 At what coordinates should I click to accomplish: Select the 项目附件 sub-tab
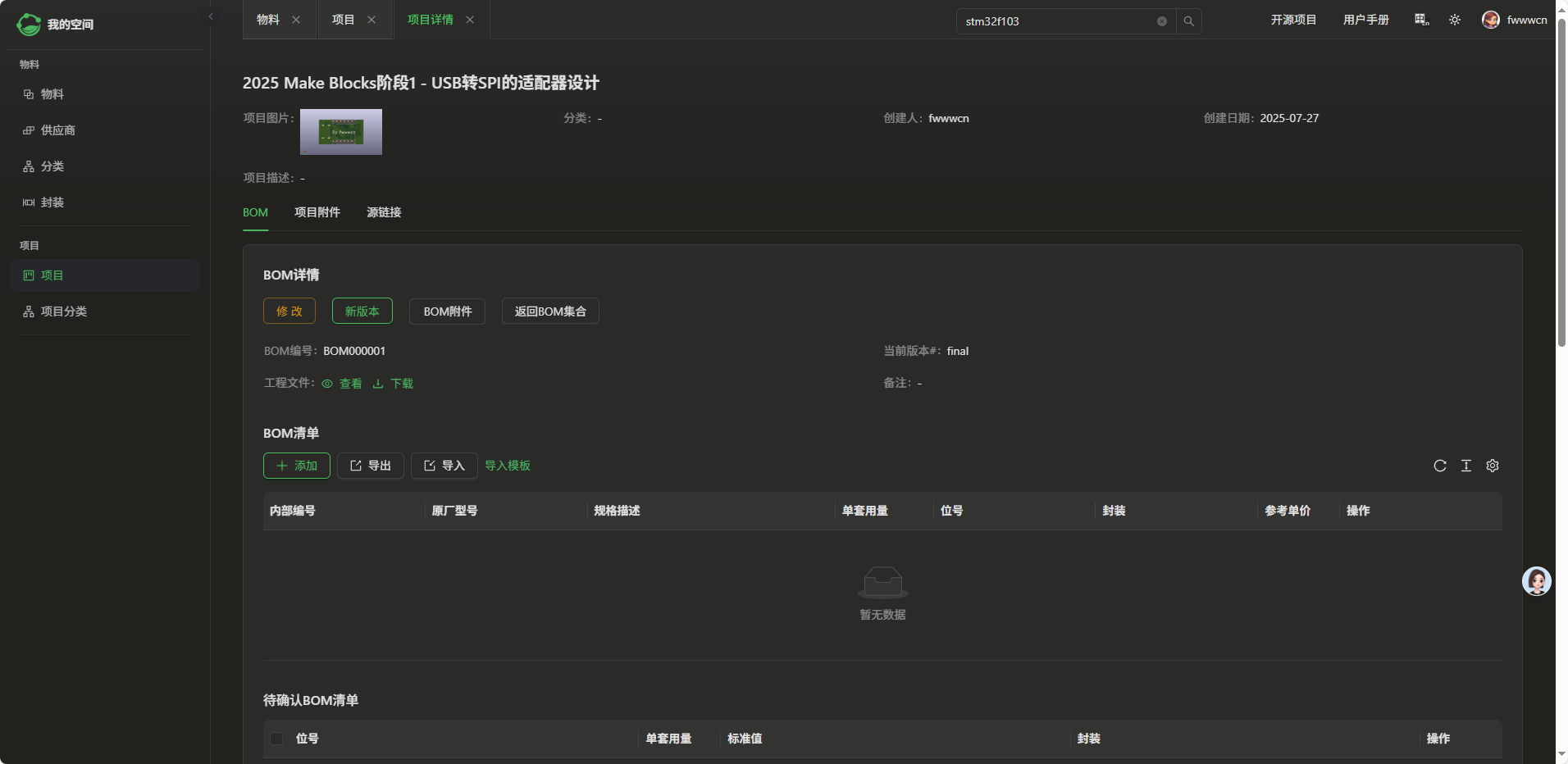pyautogui.click(x=317, y=212)
